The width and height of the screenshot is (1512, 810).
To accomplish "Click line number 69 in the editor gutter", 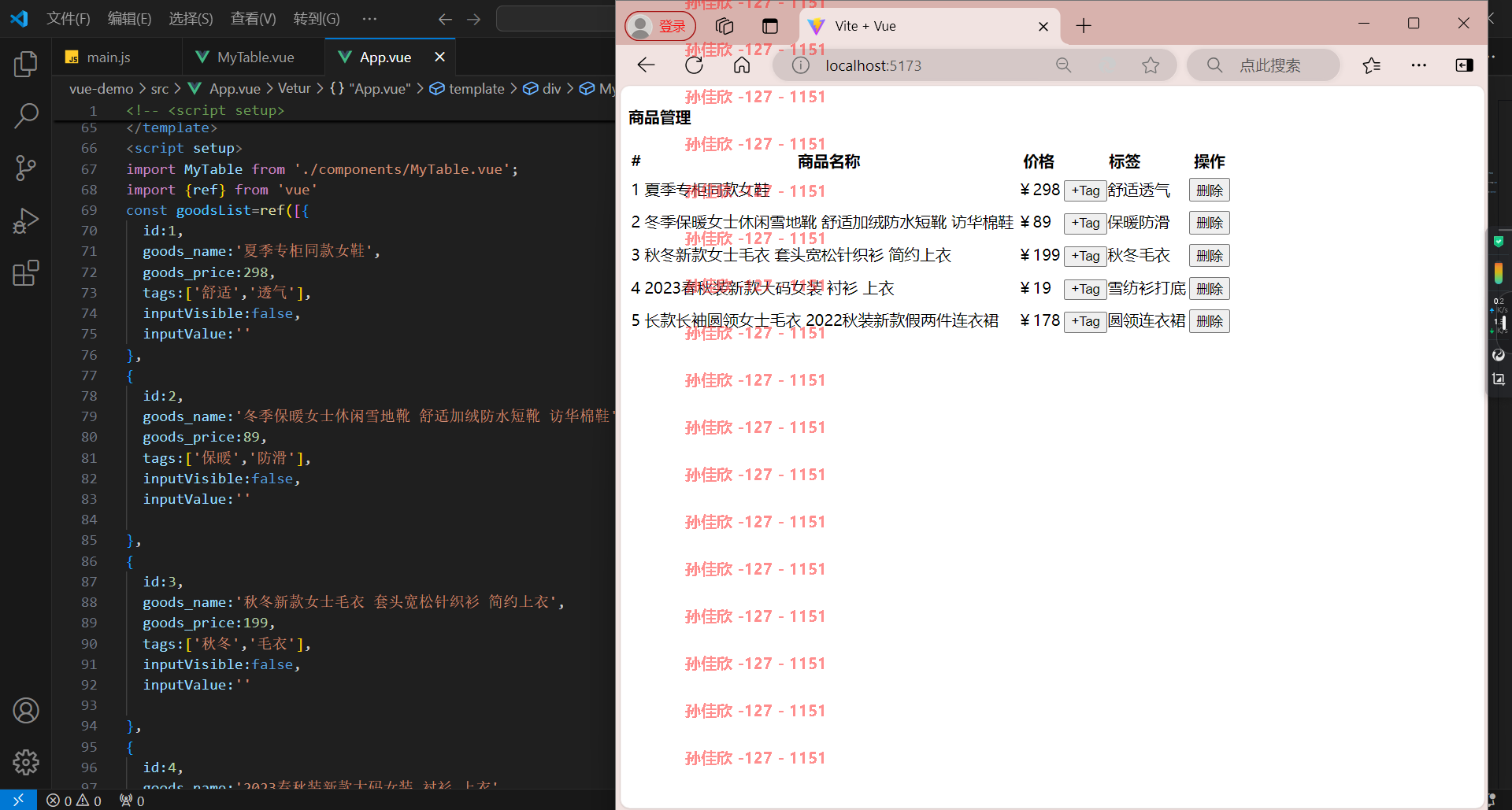I will pyautogui.click(x=89, y=210).
